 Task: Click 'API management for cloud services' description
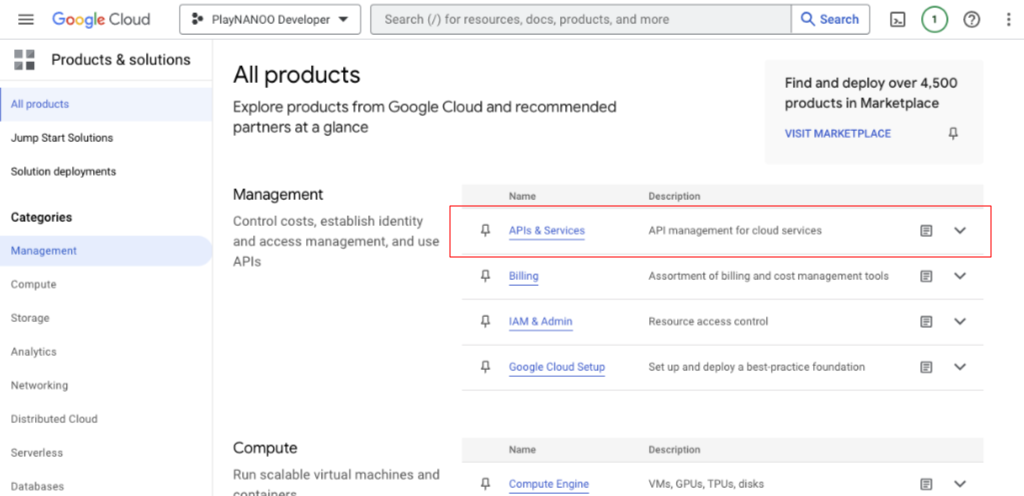tap(735, 230)
